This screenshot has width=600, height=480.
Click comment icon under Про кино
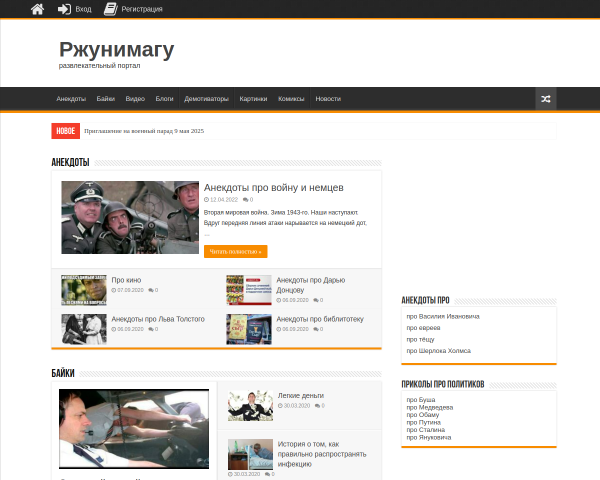(x=151, y=290)
